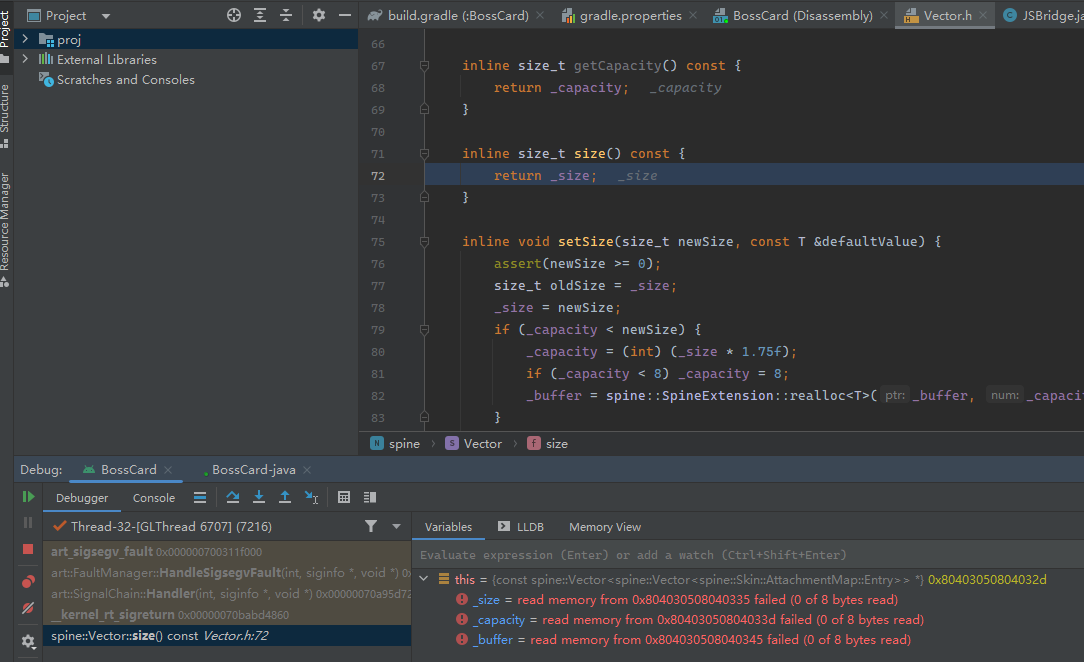Image resolution: width=1084 pixels, height=662 pixels.
Task: Open the gradle.properties editor tab
Action: point(629,15)
